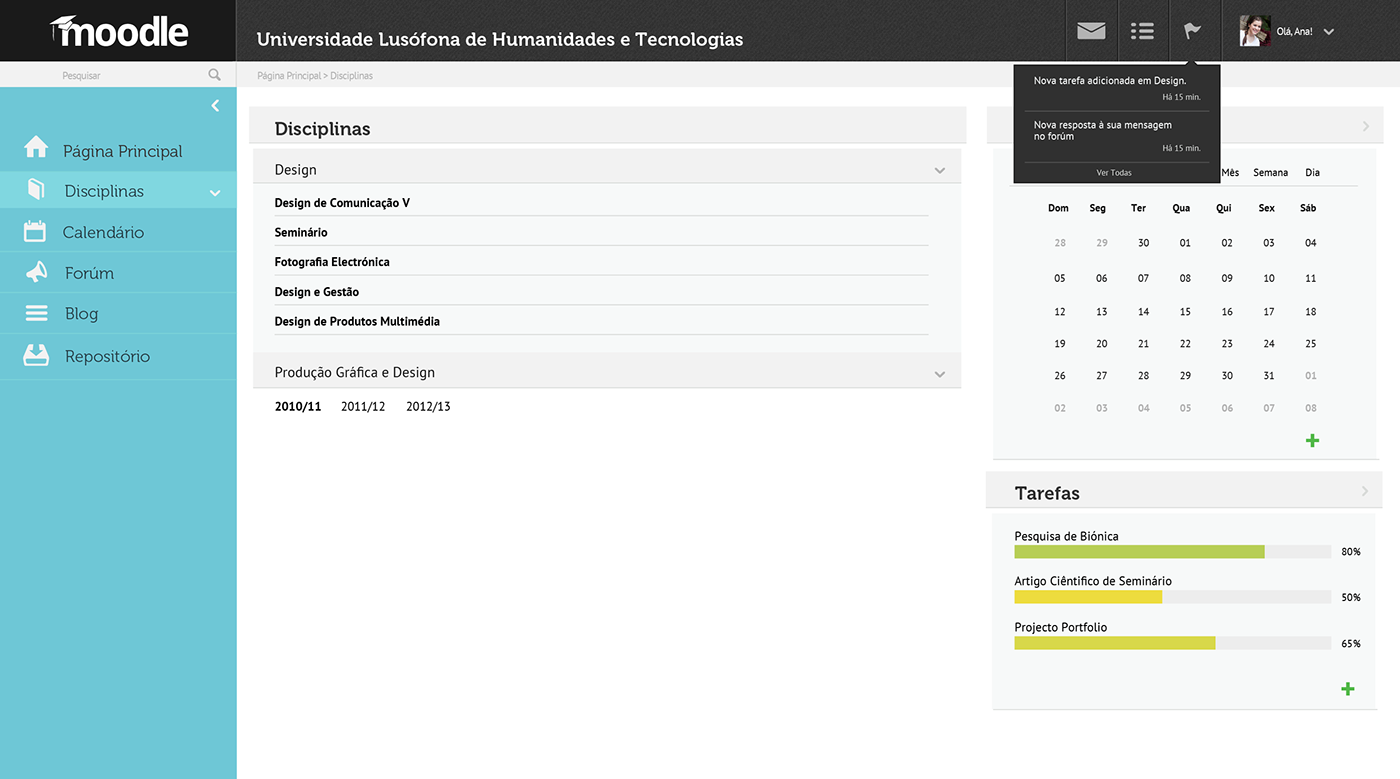Select the 2011/12 year tab
The width and height of the screenshot is (1400, 779).
[x=363, y=407]
